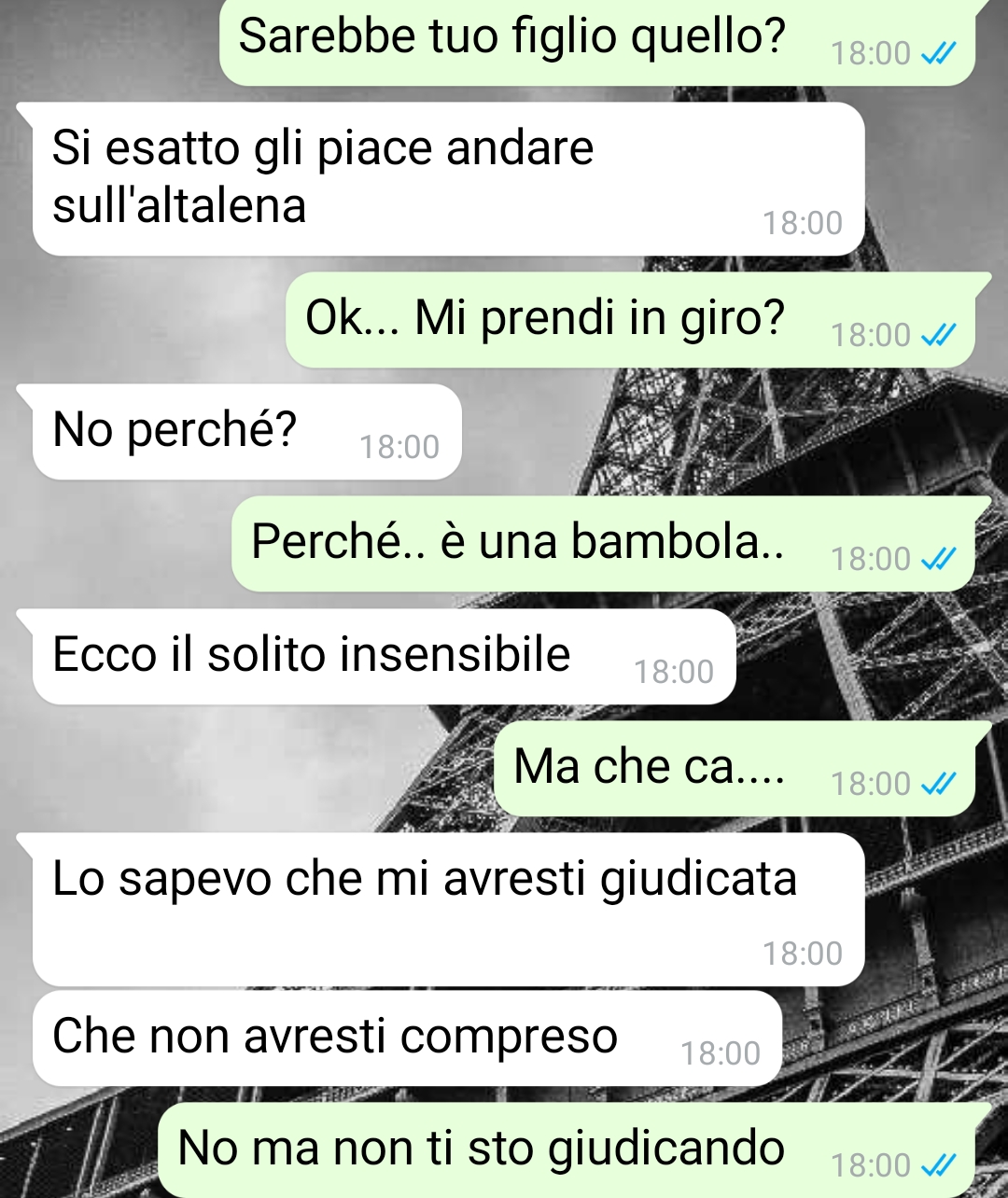The width and height of the screenshot is (1008, 1198).
Task: Tap the read receipt ticks on "Perché.. è una bambola.."
Action: tap(938, 559)
